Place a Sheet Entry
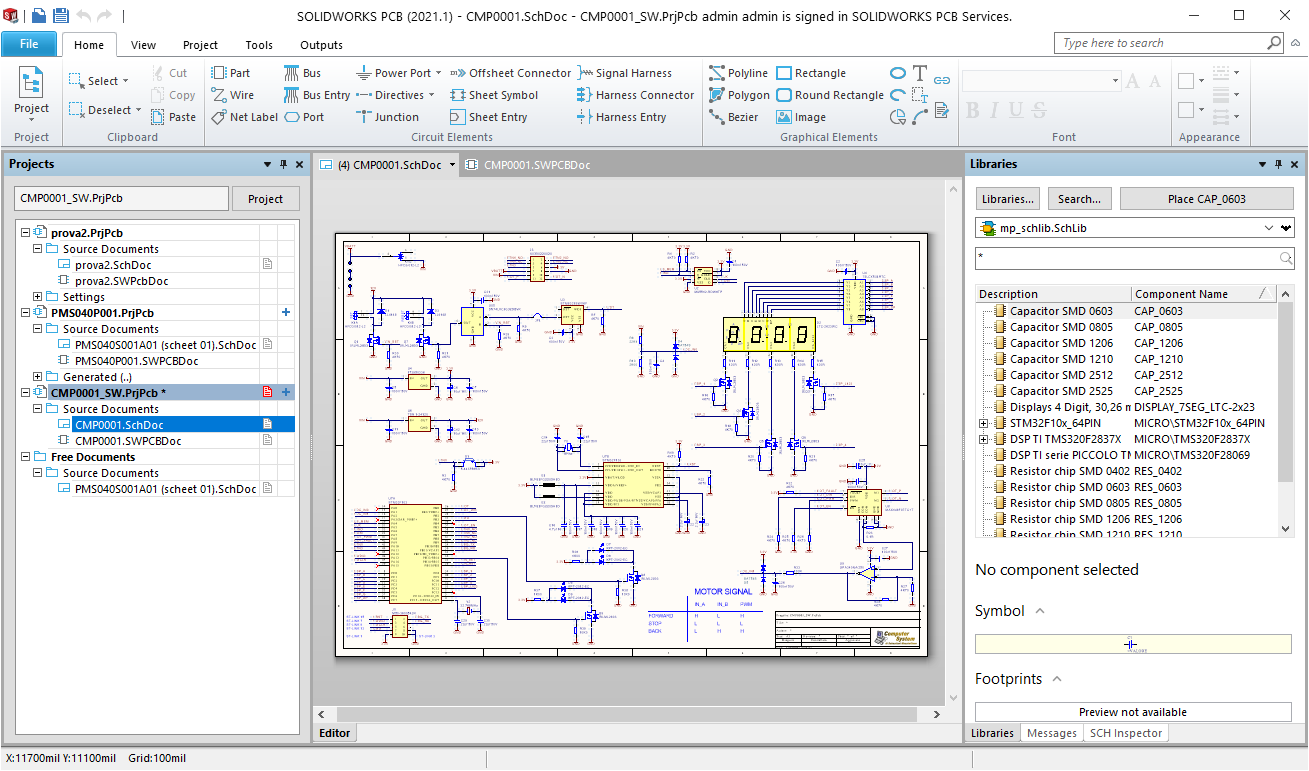1309x771 pixels. (x=488, y=117)
